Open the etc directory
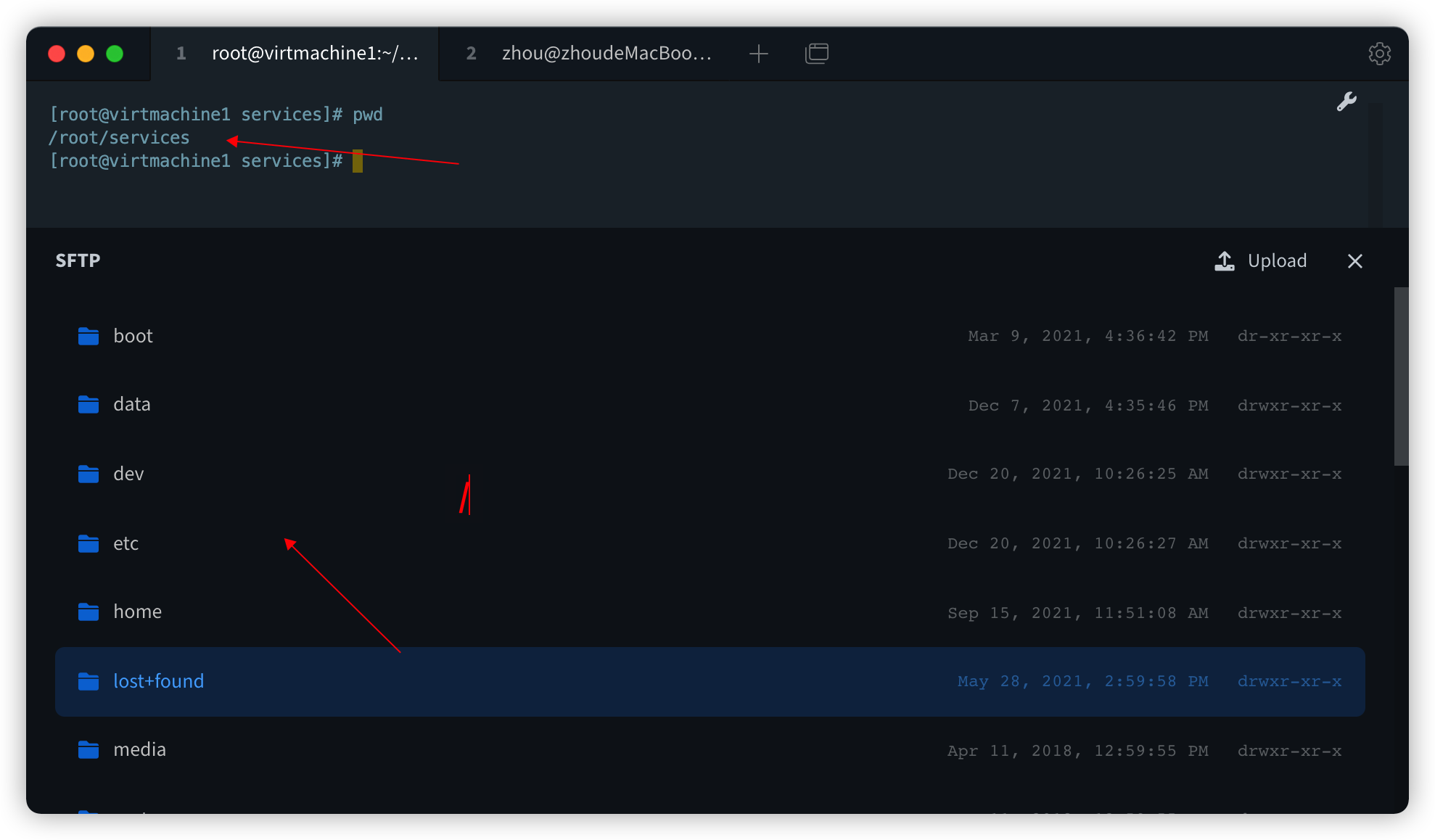The width and height of the screenshot is (1435, 840). [126, 543]
